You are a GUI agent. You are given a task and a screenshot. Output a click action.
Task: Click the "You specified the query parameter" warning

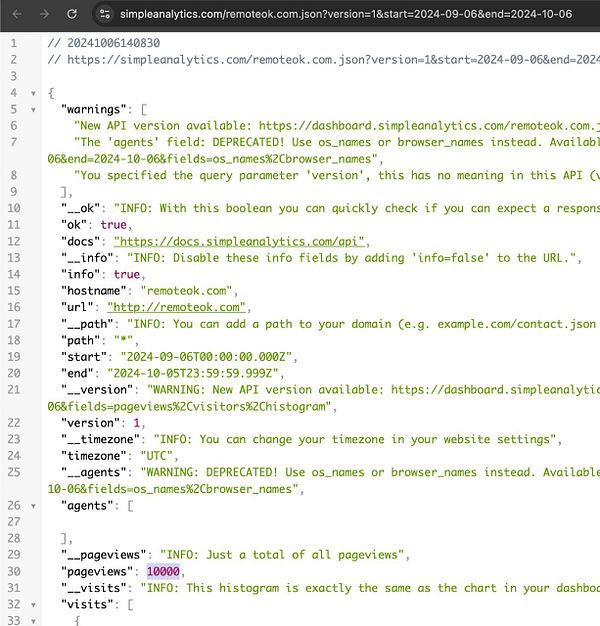click(x=337, y=175)
